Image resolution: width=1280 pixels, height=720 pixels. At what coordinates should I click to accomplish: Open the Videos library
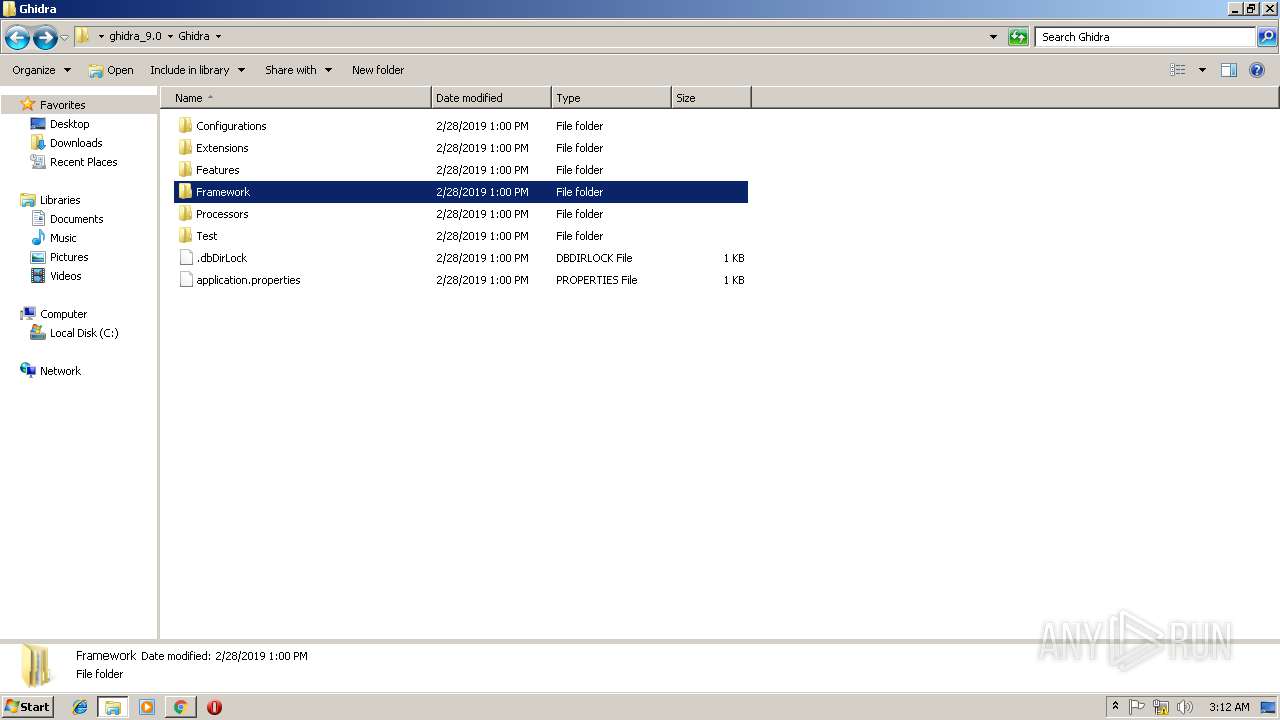[66, 276]
